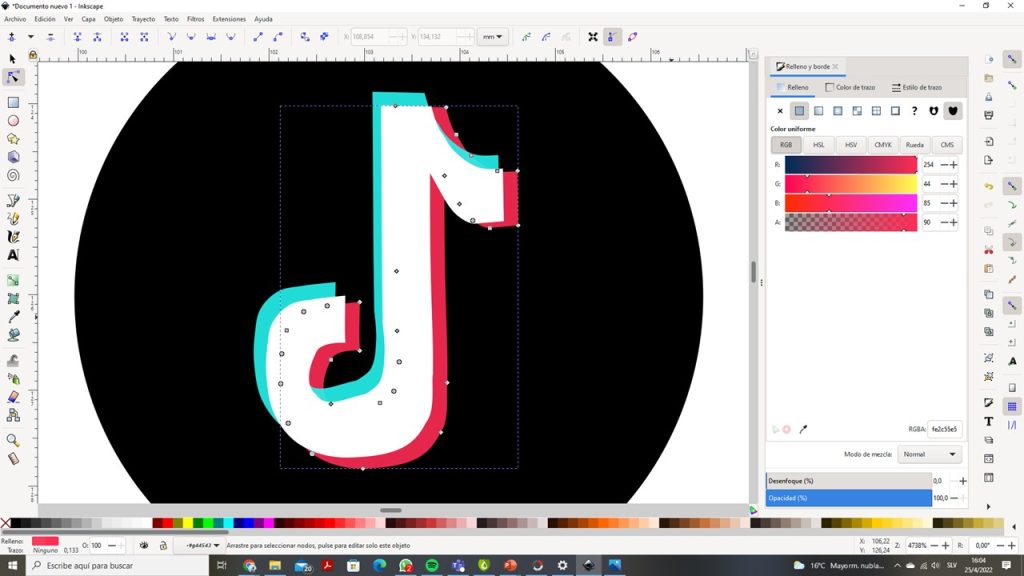Click the object to path icon
The image size is (1024, 576).
305,37
